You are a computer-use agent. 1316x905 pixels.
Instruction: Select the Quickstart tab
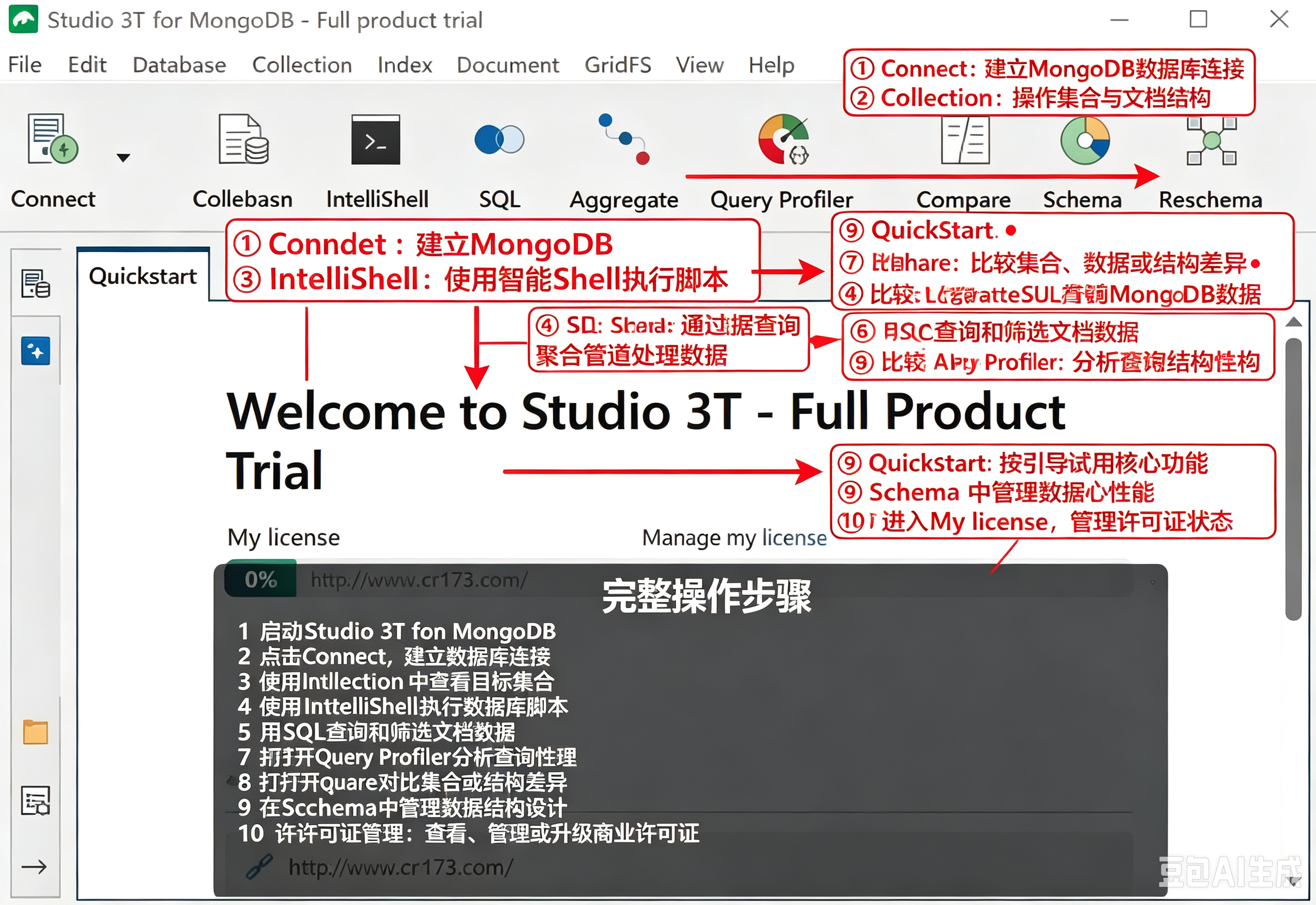coord(143,276)
